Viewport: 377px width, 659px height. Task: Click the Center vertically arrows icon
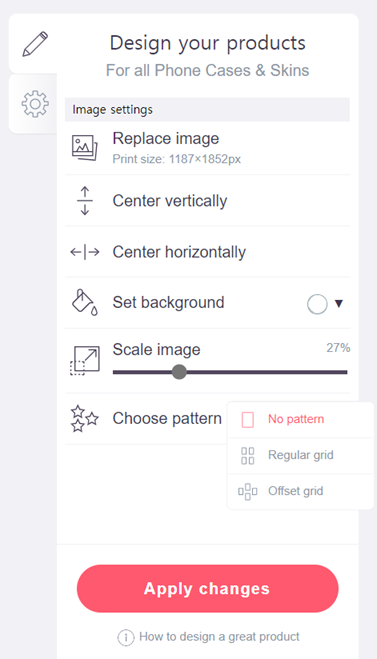tap(84, 200)
